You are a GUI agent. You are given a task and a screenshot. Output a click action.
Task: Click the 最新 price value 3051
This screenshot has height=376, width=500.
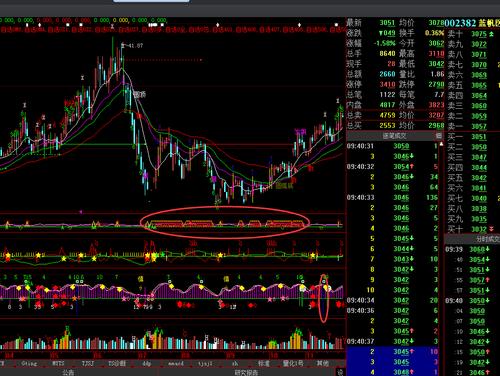click(x=387, y=23)
